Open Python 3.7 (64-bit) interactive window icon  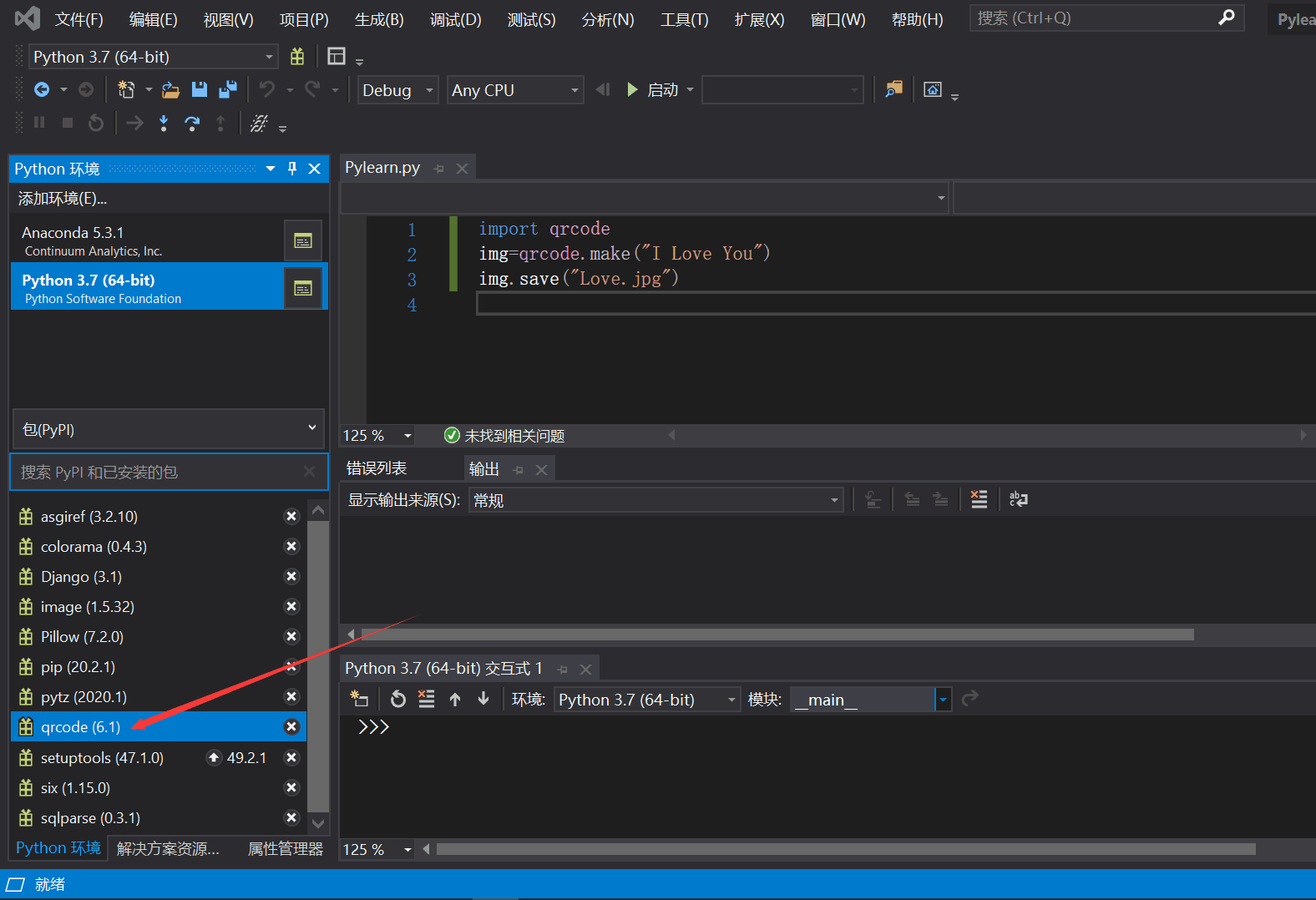click(x=302, y=288)
